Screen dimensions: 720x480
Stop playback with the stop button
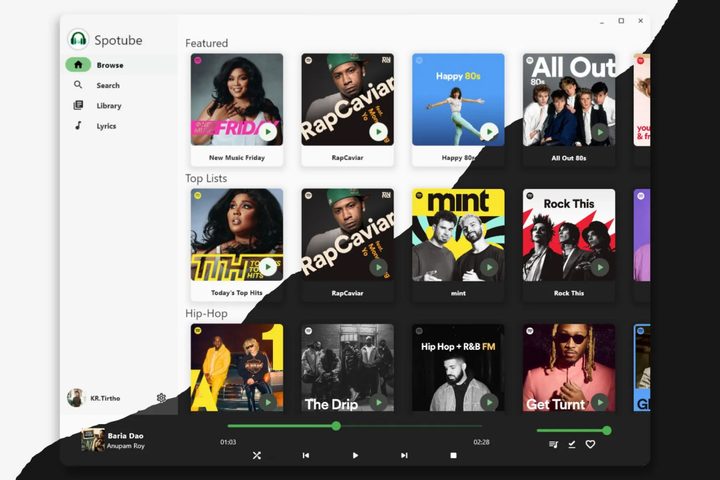453,455
